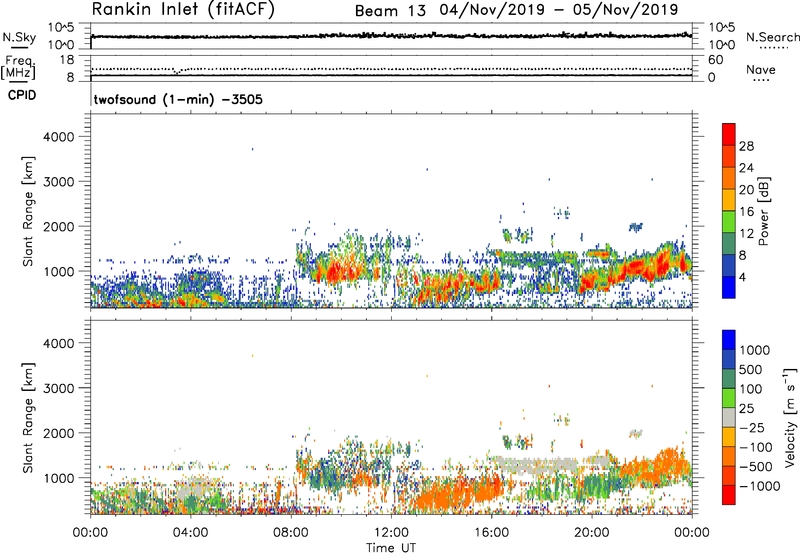Screen dimensions: 800x554
Task: Click the '20:00' time axis tick label
Action: point(592,533)
